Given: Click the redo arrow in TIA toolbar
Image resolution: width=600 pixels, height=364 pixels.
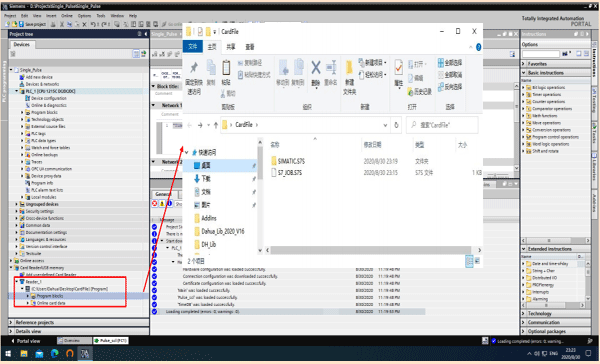Looking at the screenshot, I should [x=104, y=24].
